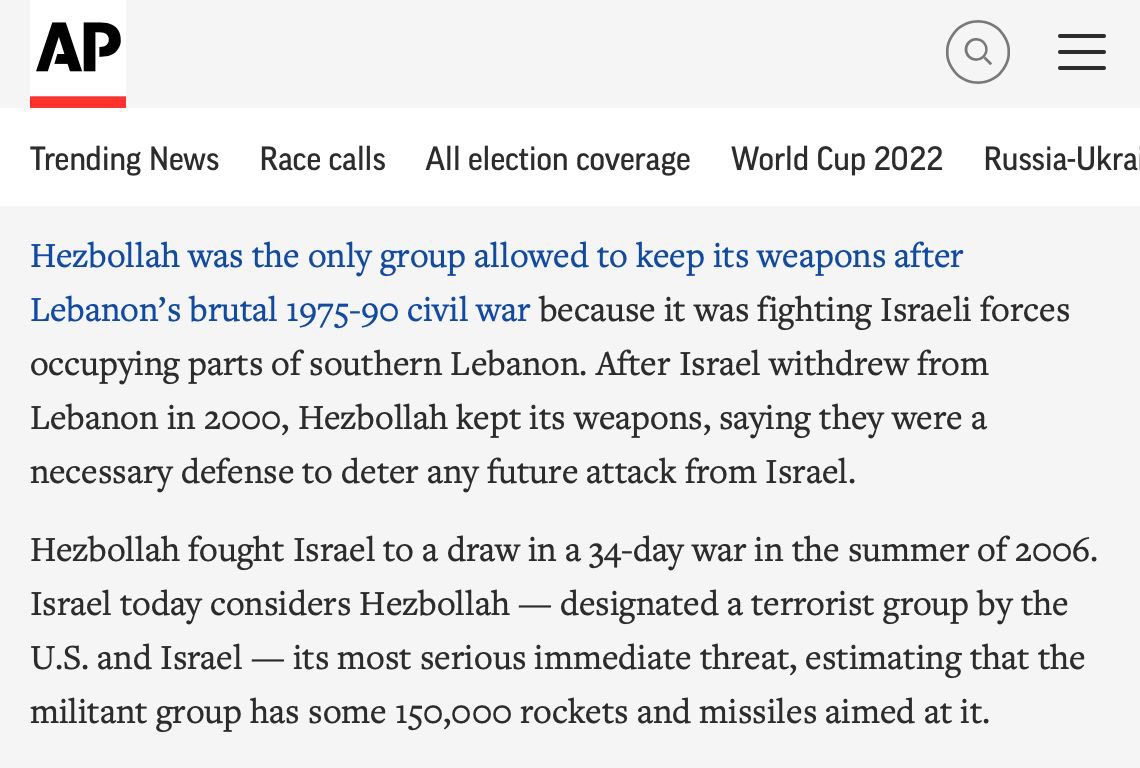Go to the AP logo homepage

(x=78, y=48)
